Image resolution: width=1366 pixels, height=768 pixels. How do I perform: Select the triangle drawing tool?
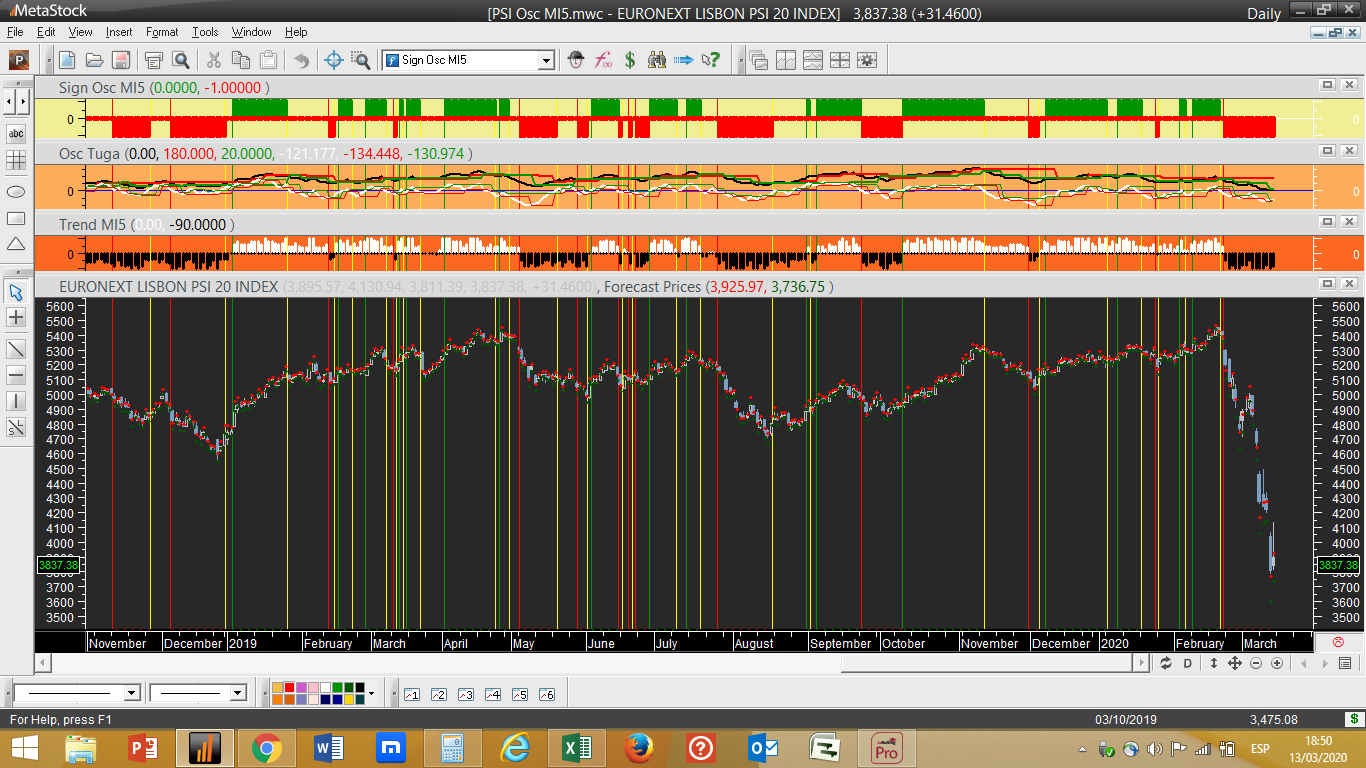[16, 245]
